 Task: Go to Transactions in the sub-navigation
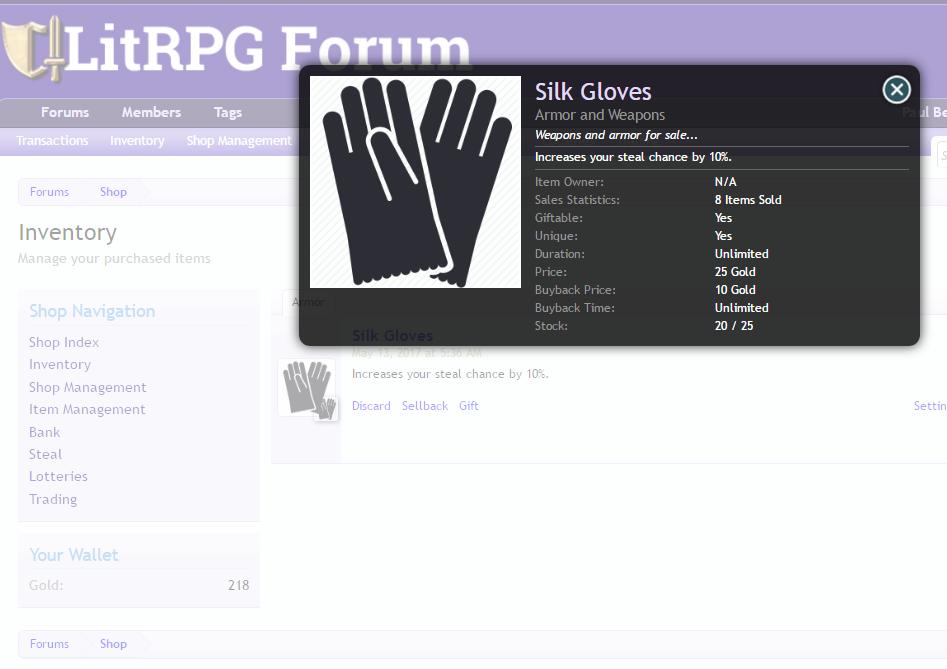(52, 141)
